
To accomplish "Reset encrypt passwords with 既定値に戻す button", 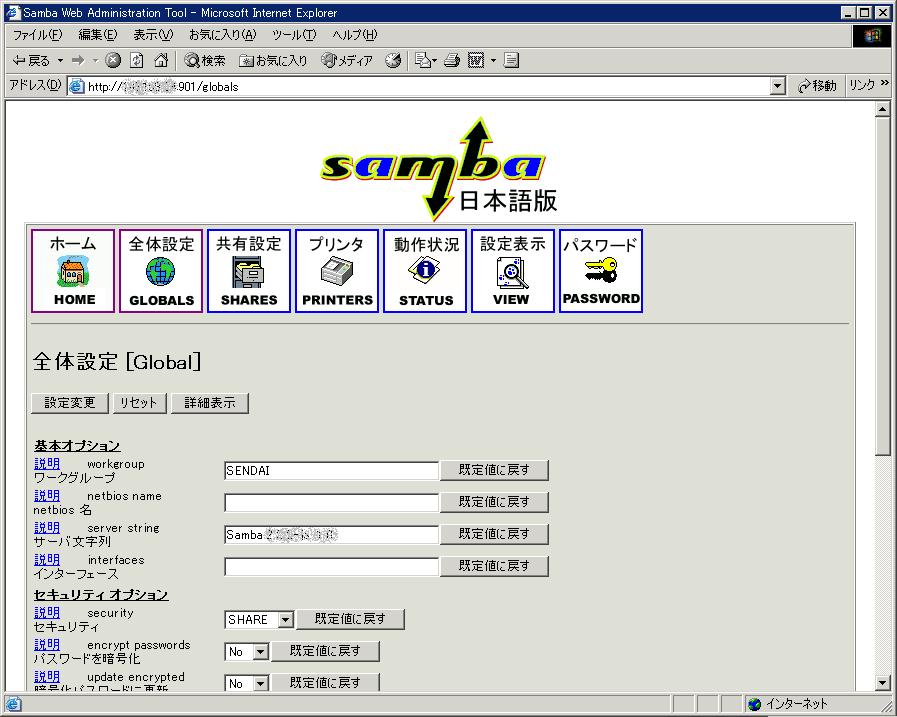I will 325,651.
